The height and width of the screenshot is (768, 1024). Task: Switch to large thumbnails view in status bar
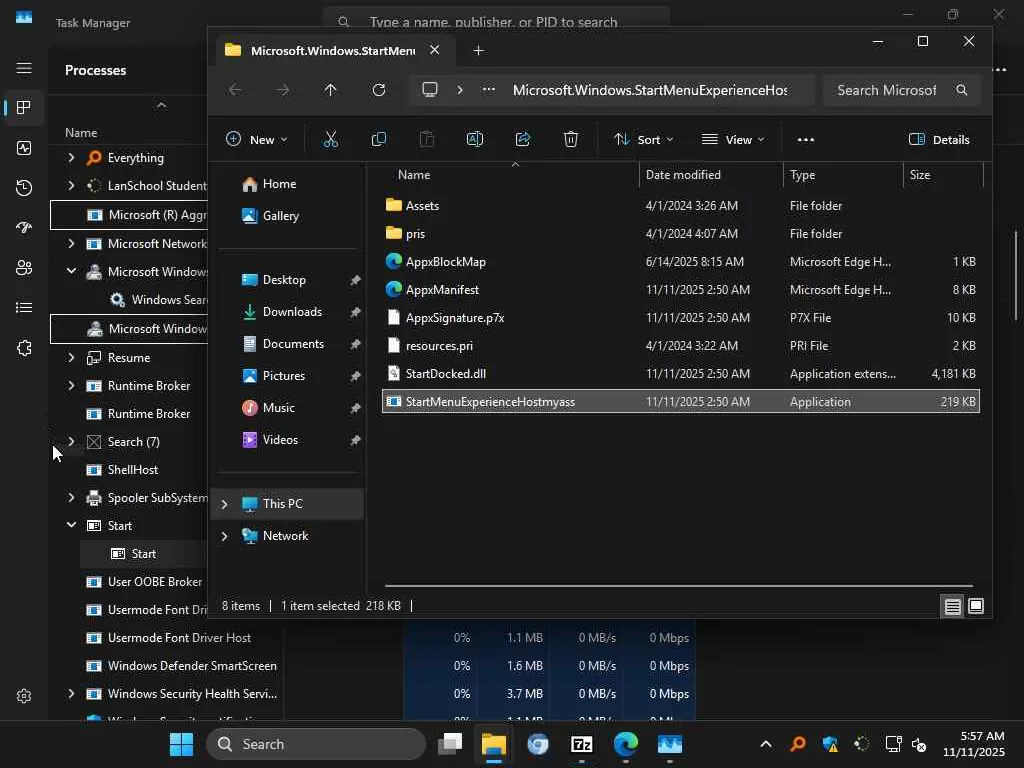tap(976, 606)
